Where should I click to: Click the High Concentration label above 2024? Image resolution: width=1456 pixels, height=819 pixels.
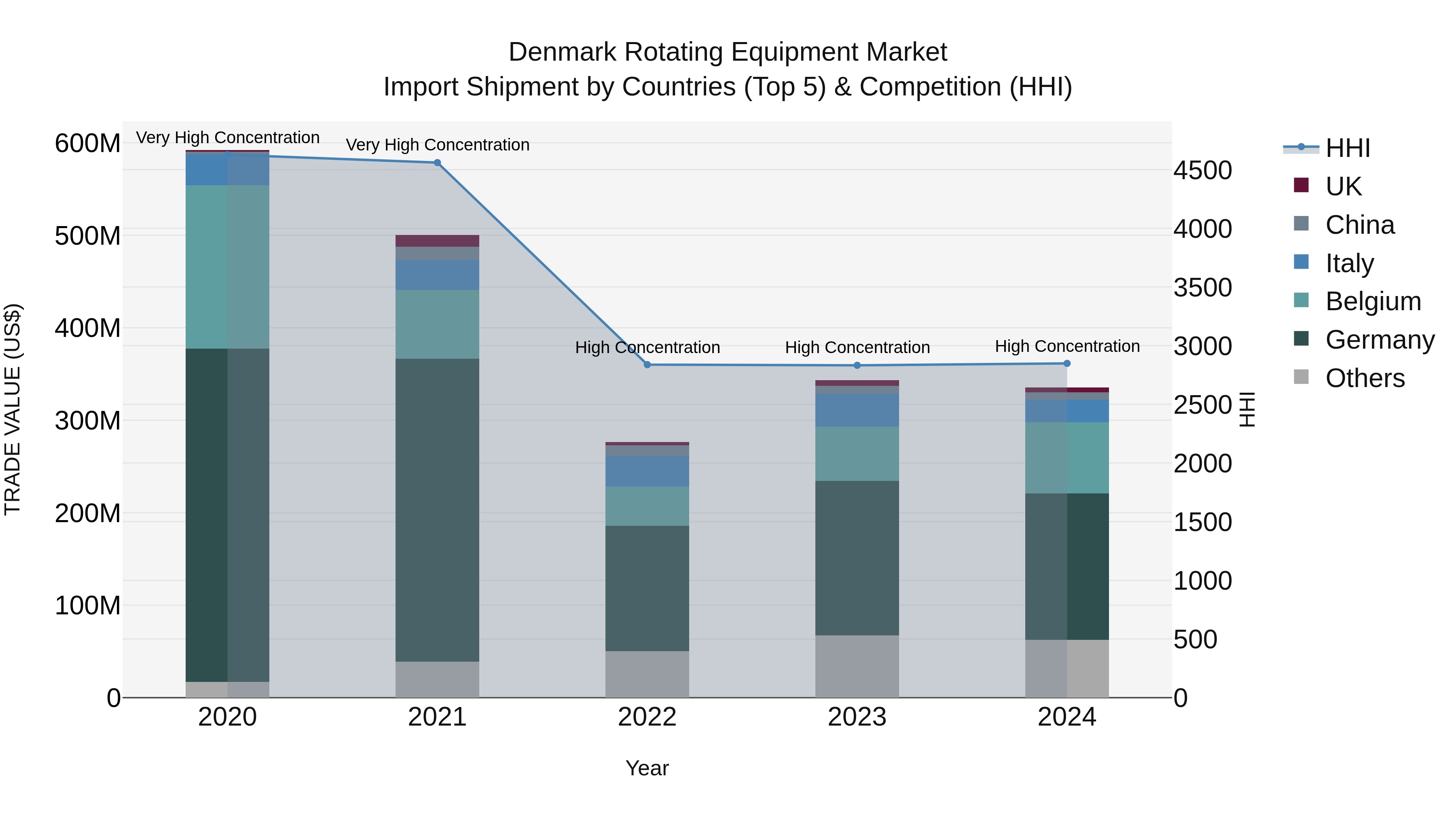pos(1068,346)
